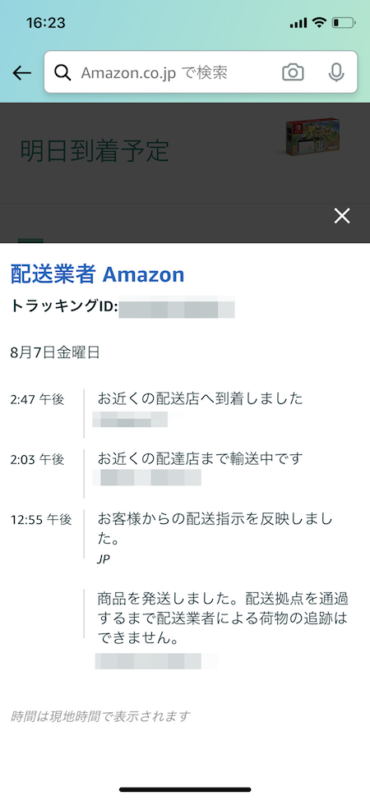
Task: Tap the microphone voice search icon
Action: coord(335,72)
